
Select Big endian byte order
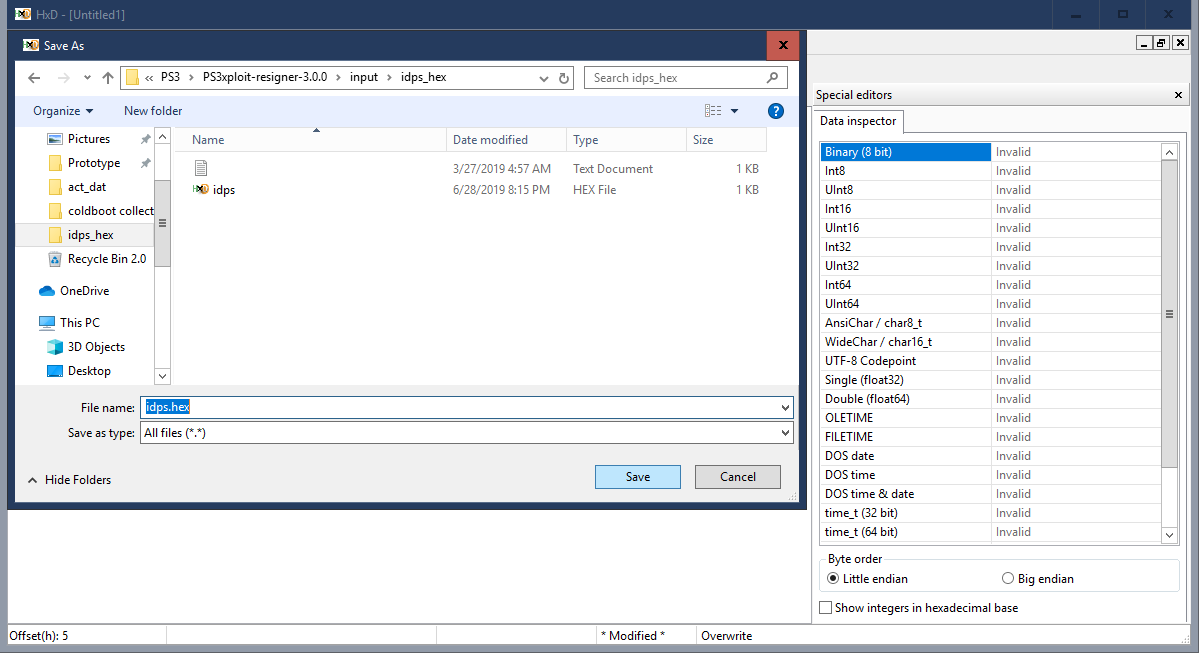tap(1008, 579)
